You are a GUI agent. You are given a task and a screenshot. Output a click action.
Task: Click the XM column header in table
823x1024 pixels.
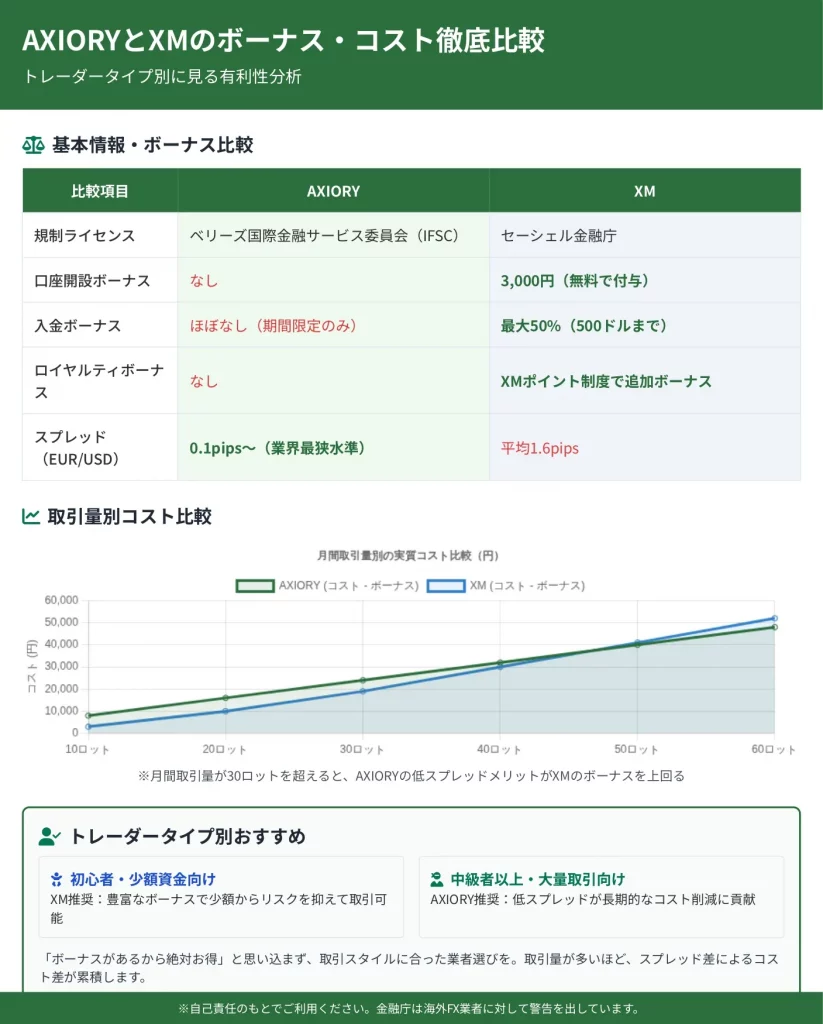click(x=644, y=191)
